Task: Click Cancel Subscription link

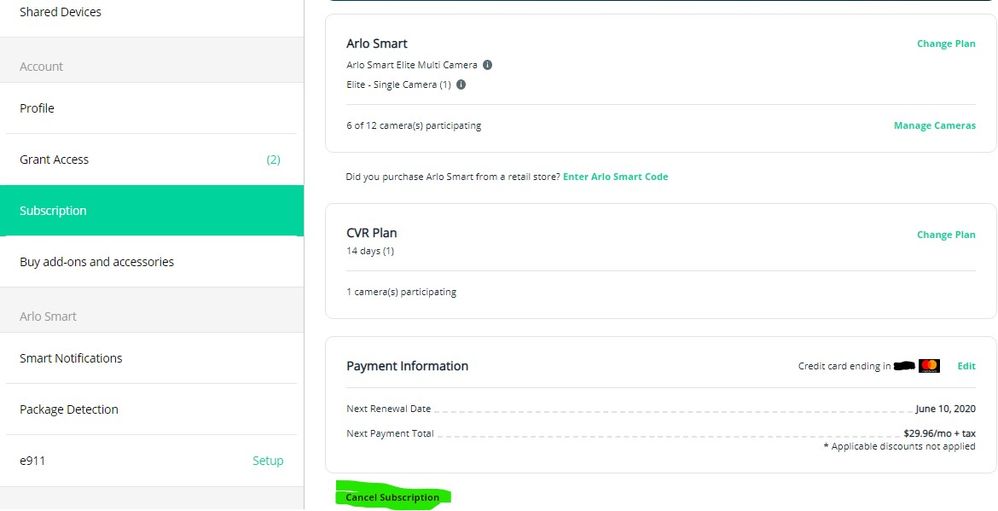Action: (x=392, y=498)
